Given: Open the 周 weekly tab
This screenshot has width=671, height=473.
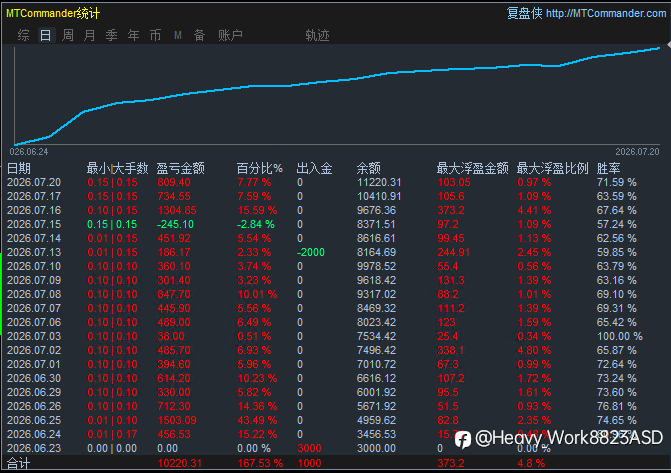Looking at the screenshot, I should click(x=68, y=35).
